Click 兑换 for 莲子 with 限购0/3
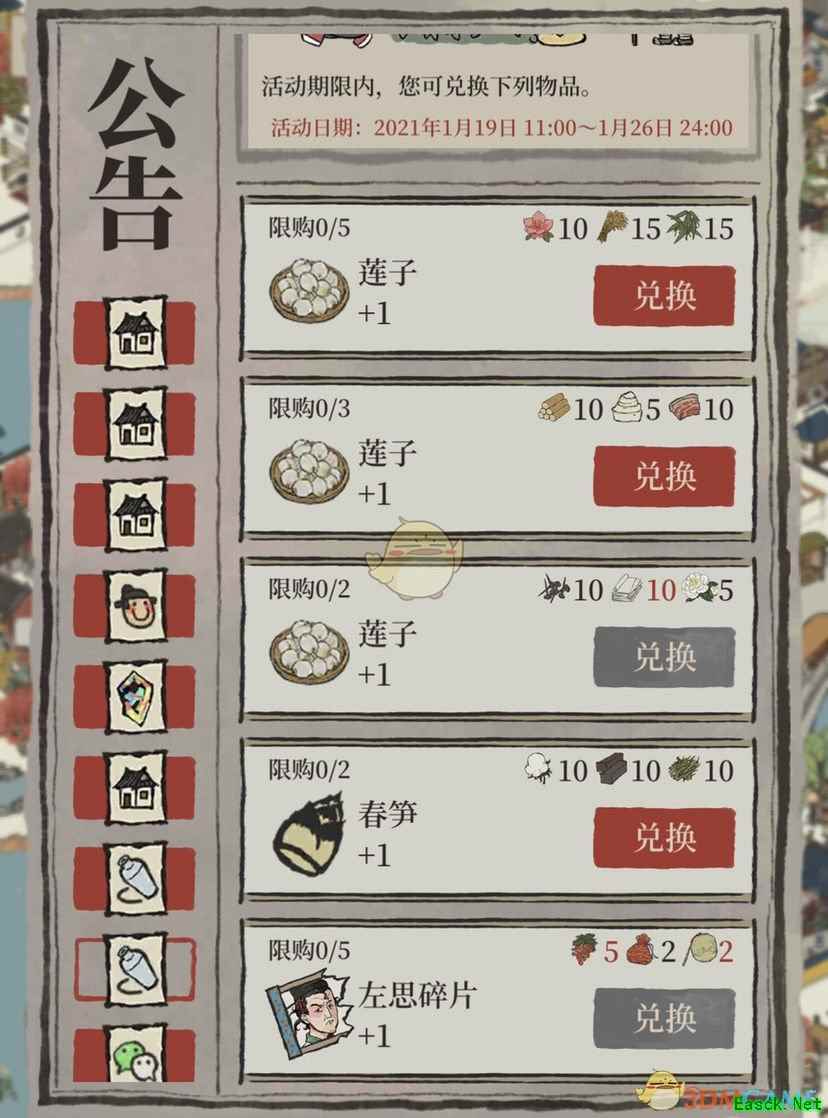This screenshot has width=828, height=1118. (664, 476)
